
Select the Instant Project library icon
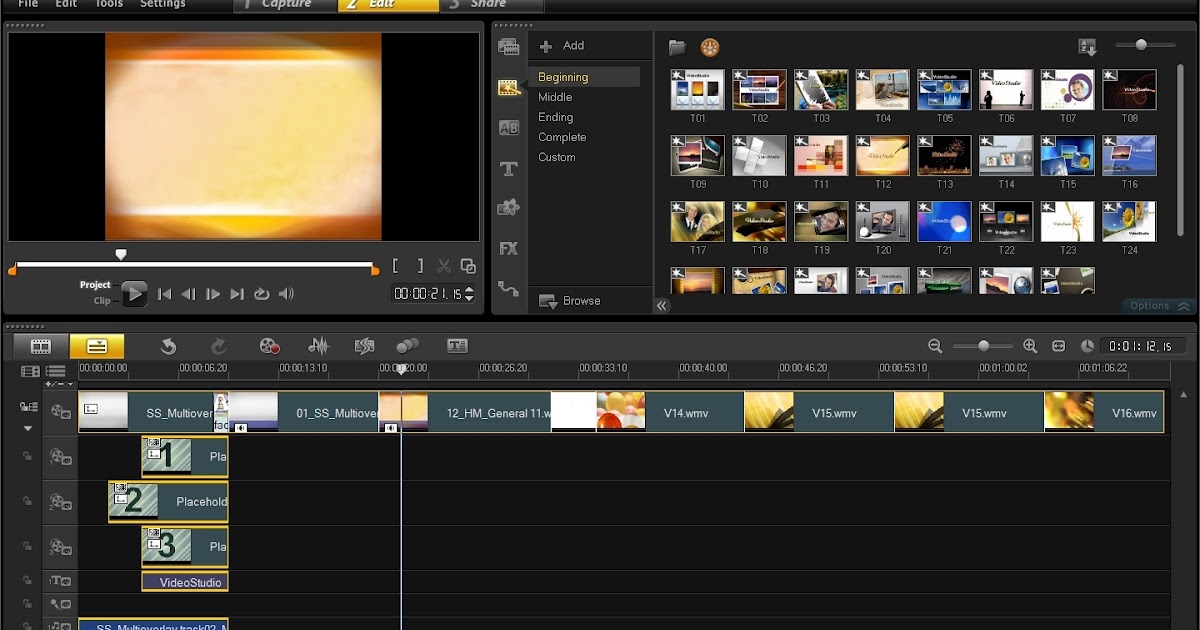click(x=509, y=88)
